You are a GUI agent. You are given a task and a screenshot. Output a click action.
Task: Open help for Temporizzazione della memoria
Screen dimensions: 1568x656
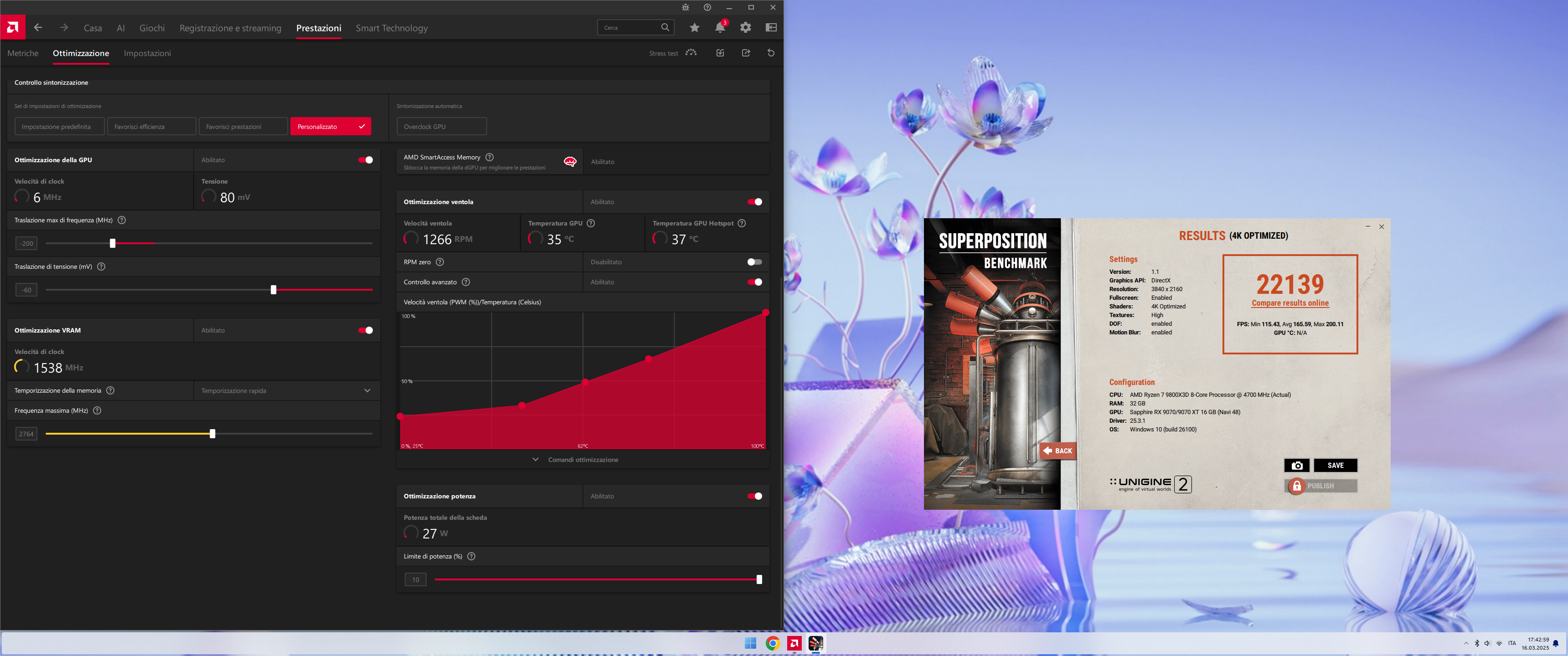111,391
